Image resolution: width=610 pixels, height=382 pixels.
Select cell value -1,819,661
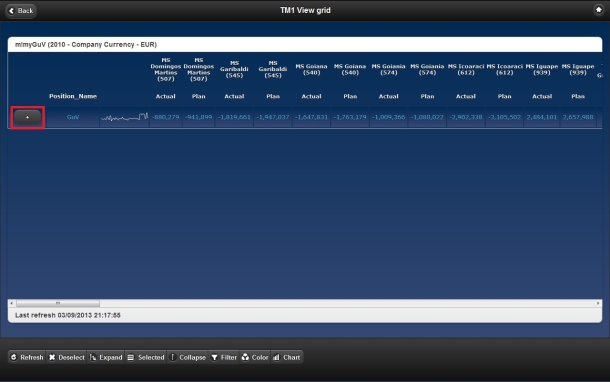[x=234, y=117]
